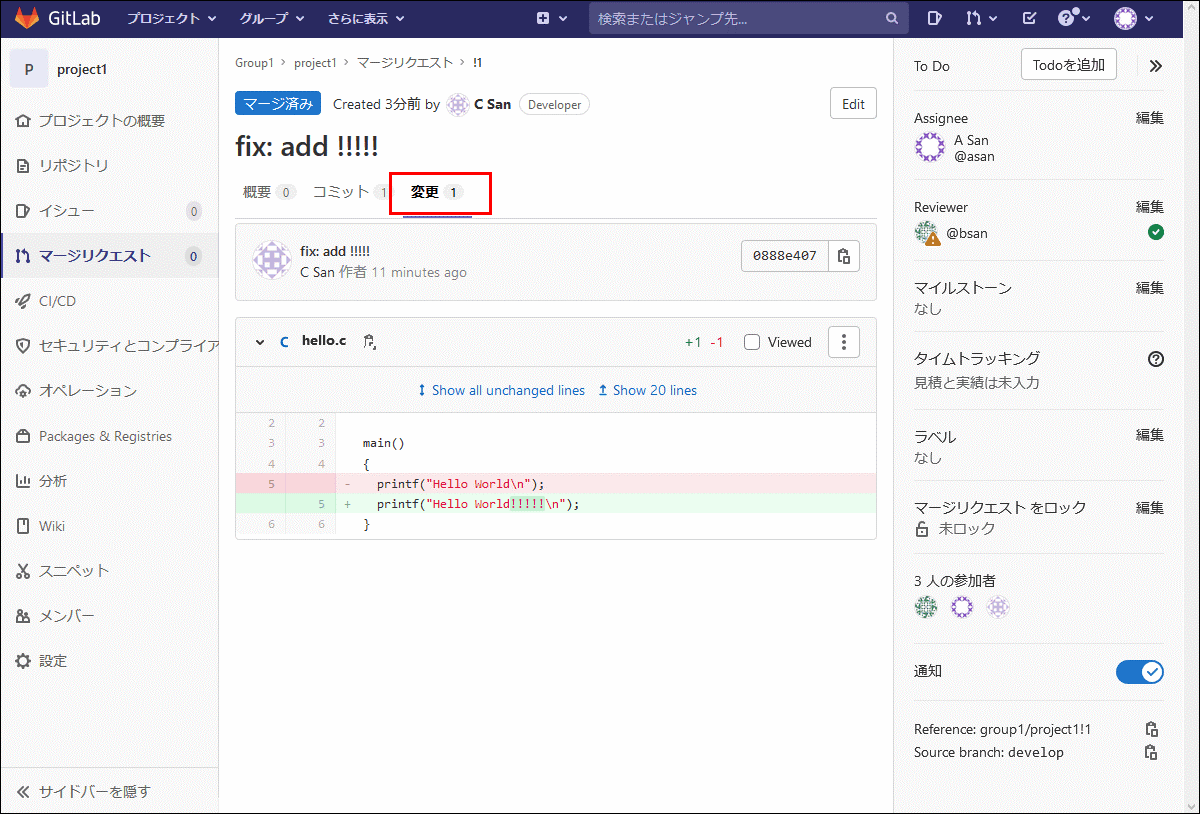Click the green approved check icon
Screen dimensions: 1200x814
pyautogui.click(x=1156, y=232)
